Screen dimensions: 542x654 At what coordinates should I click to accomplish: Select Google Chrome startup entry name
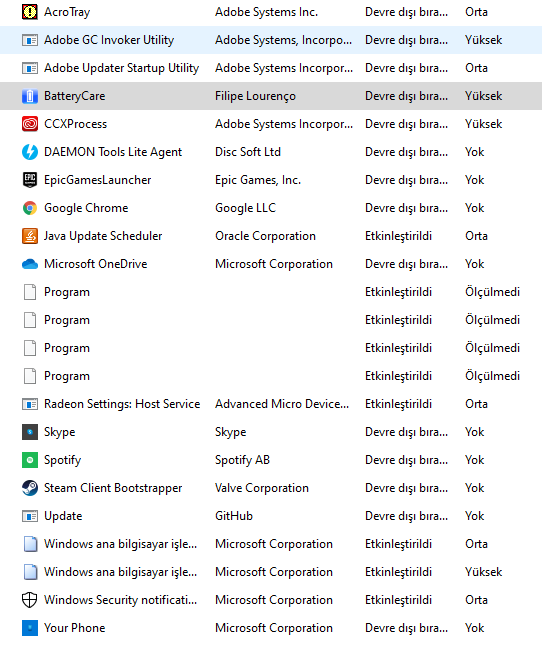[86, 208]
